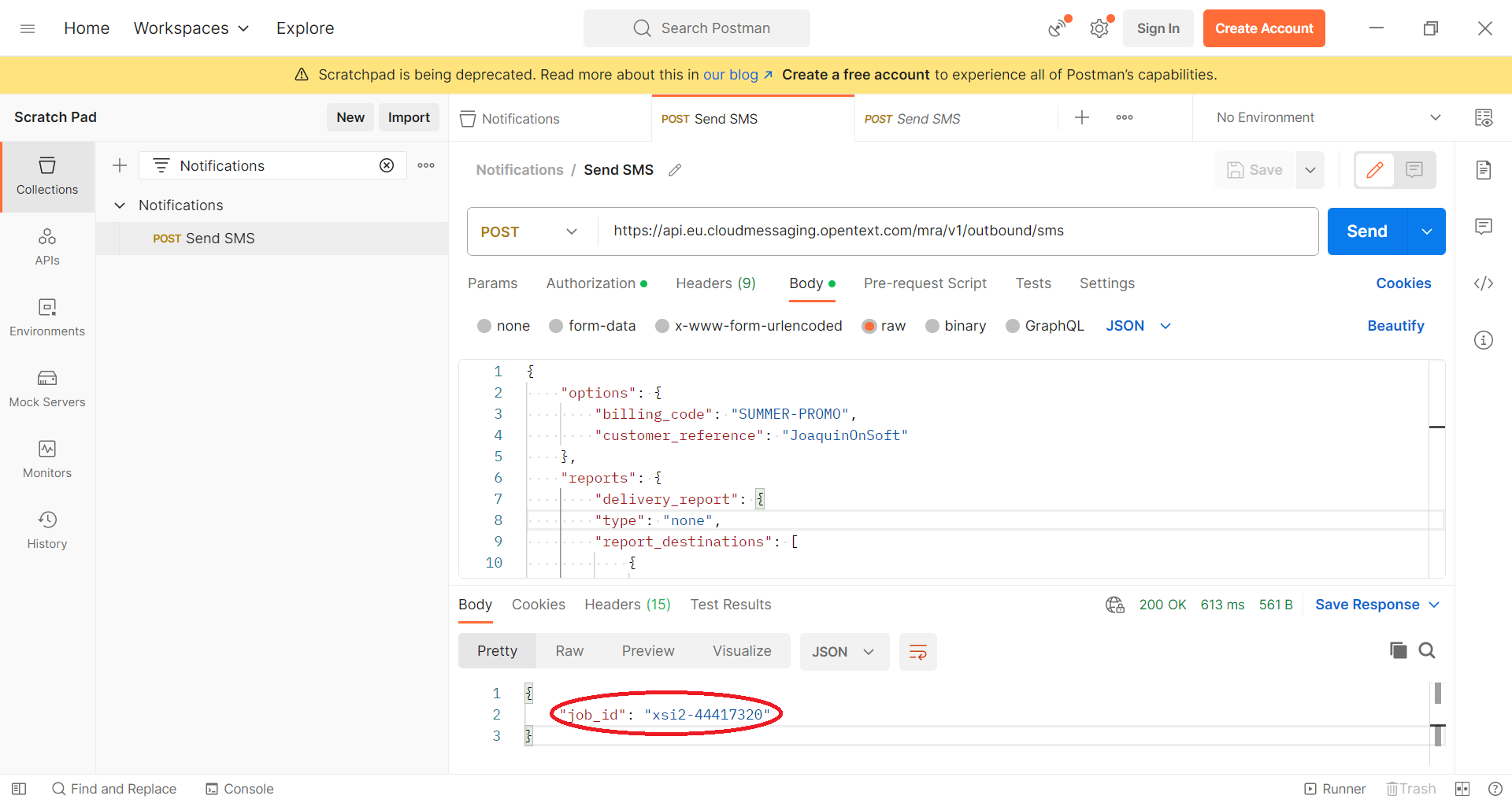Click the Send button

(x=1367, y=231)
